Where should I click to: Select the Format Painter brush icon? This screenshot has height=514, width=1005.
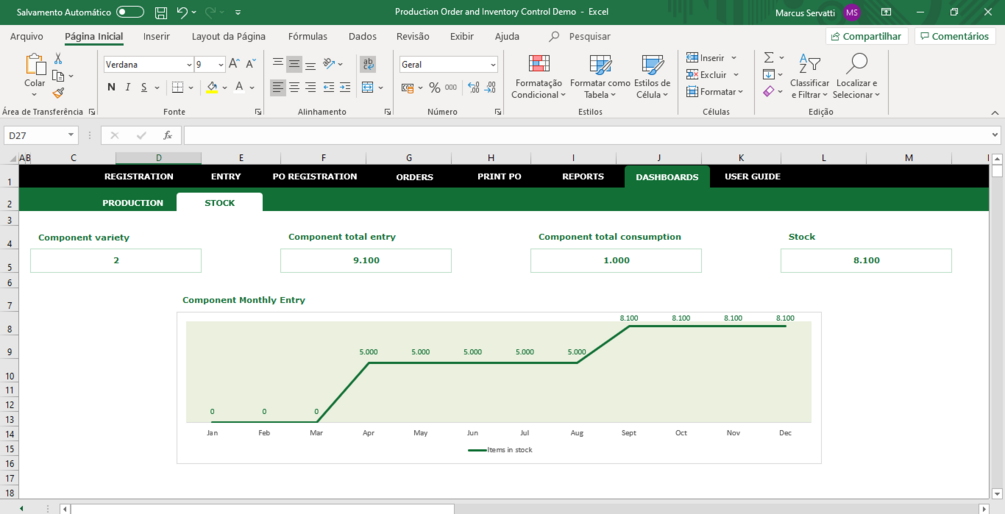[x=58, y=93]
